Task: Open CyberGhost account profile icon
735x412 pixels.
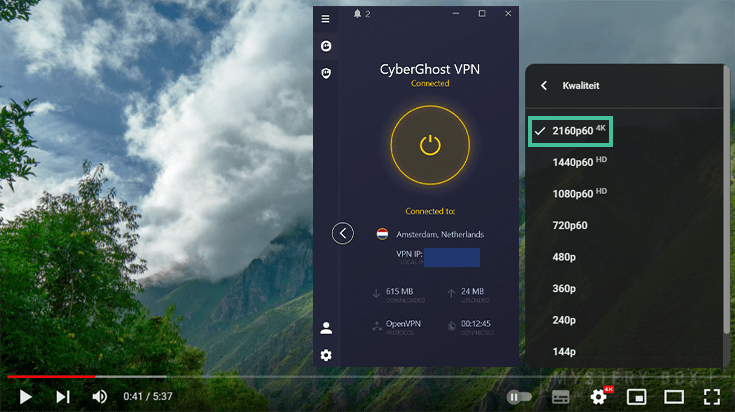Action: click(326, 328)
